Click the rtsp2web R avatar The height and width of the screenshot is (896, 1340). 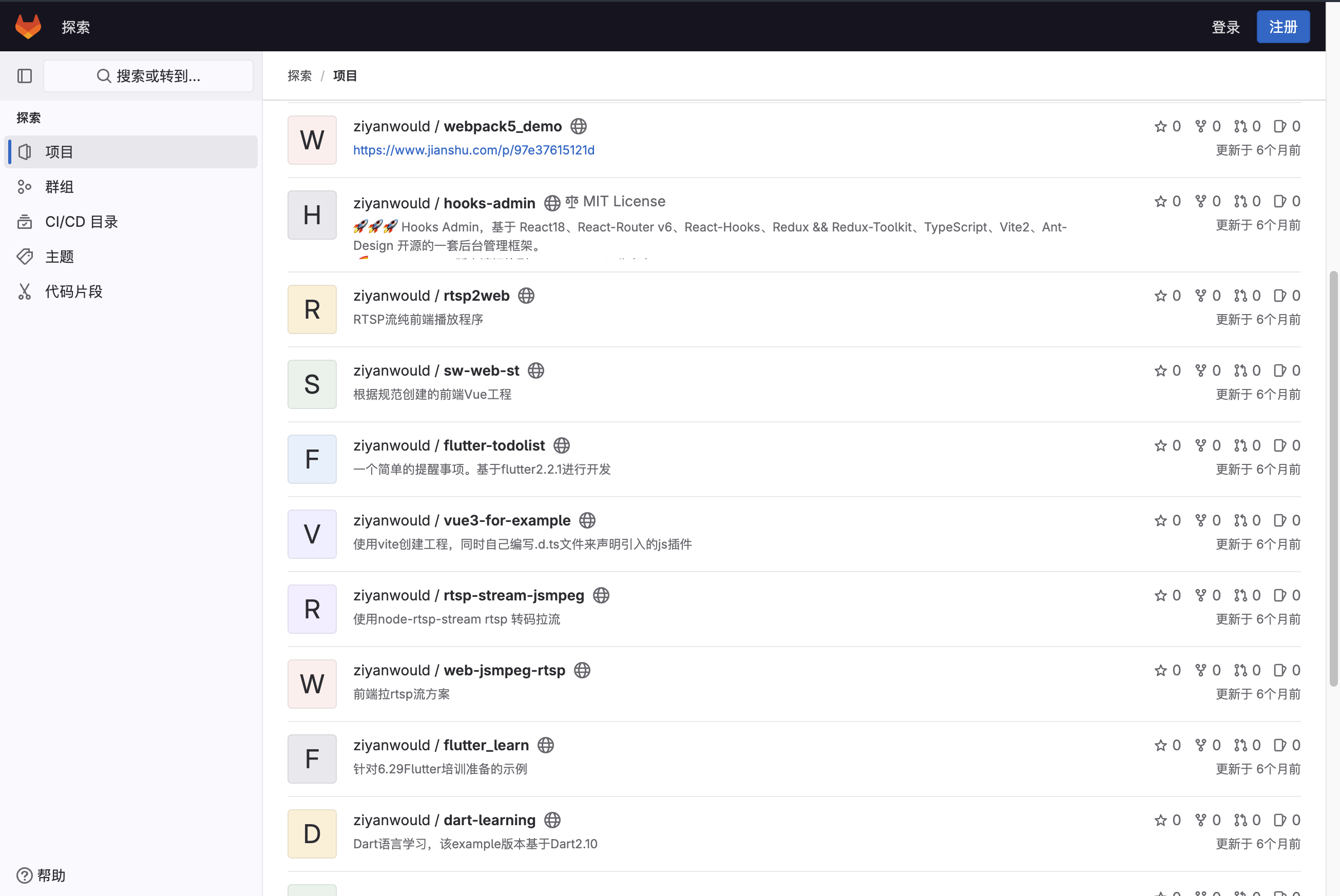coord(312,309)
